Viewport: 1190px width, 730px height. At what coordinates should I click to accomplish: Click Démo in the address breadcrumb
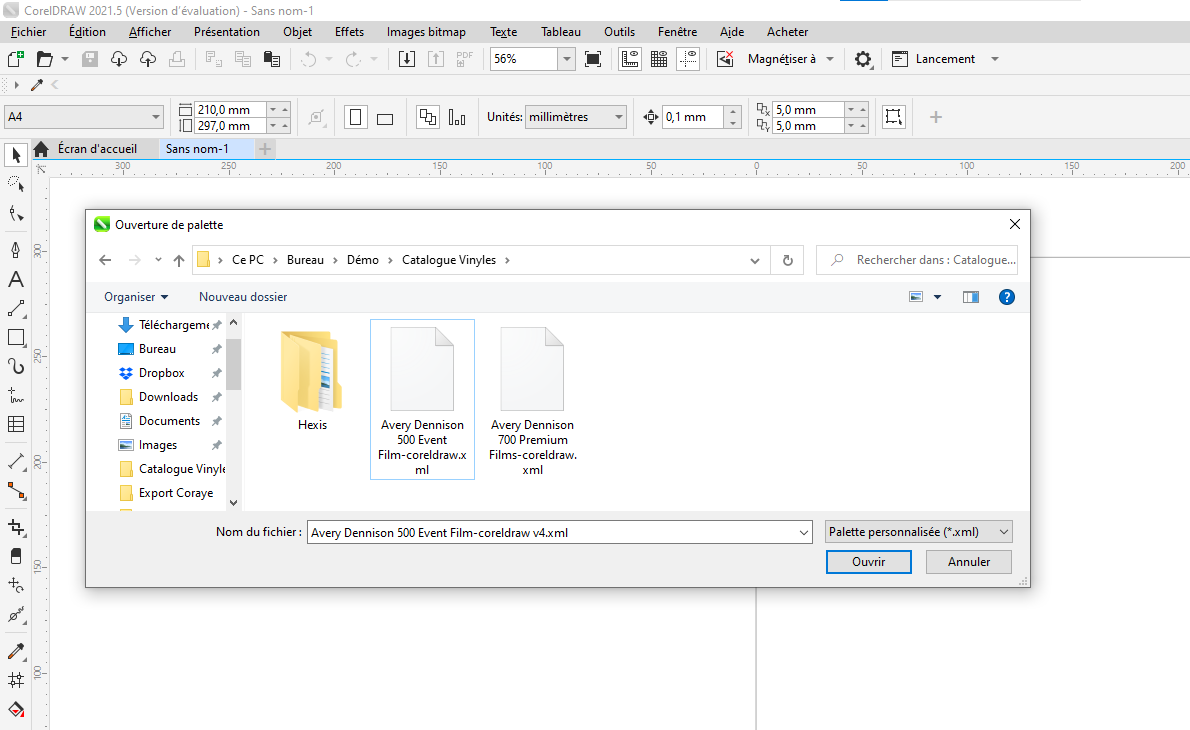pyautogui.click(x=363, y=260)
